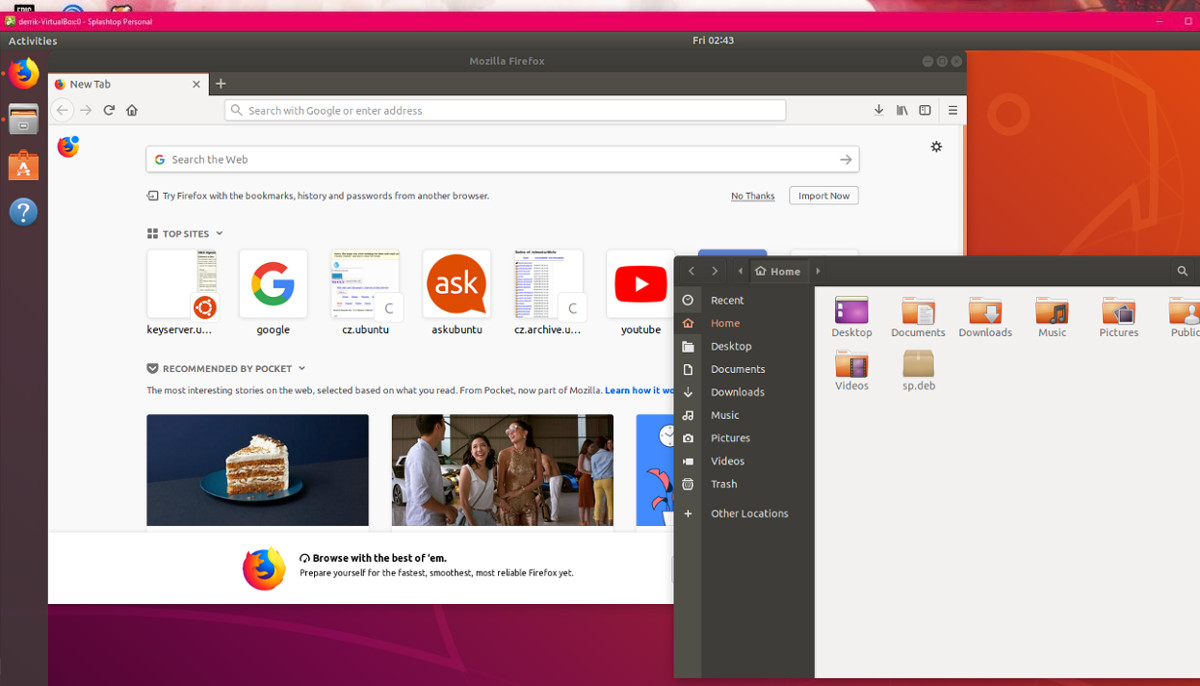The width and height of the screenshot is (1200, 686).
Task: Click the search arrow in web search box
Action: tap(846, 159)
